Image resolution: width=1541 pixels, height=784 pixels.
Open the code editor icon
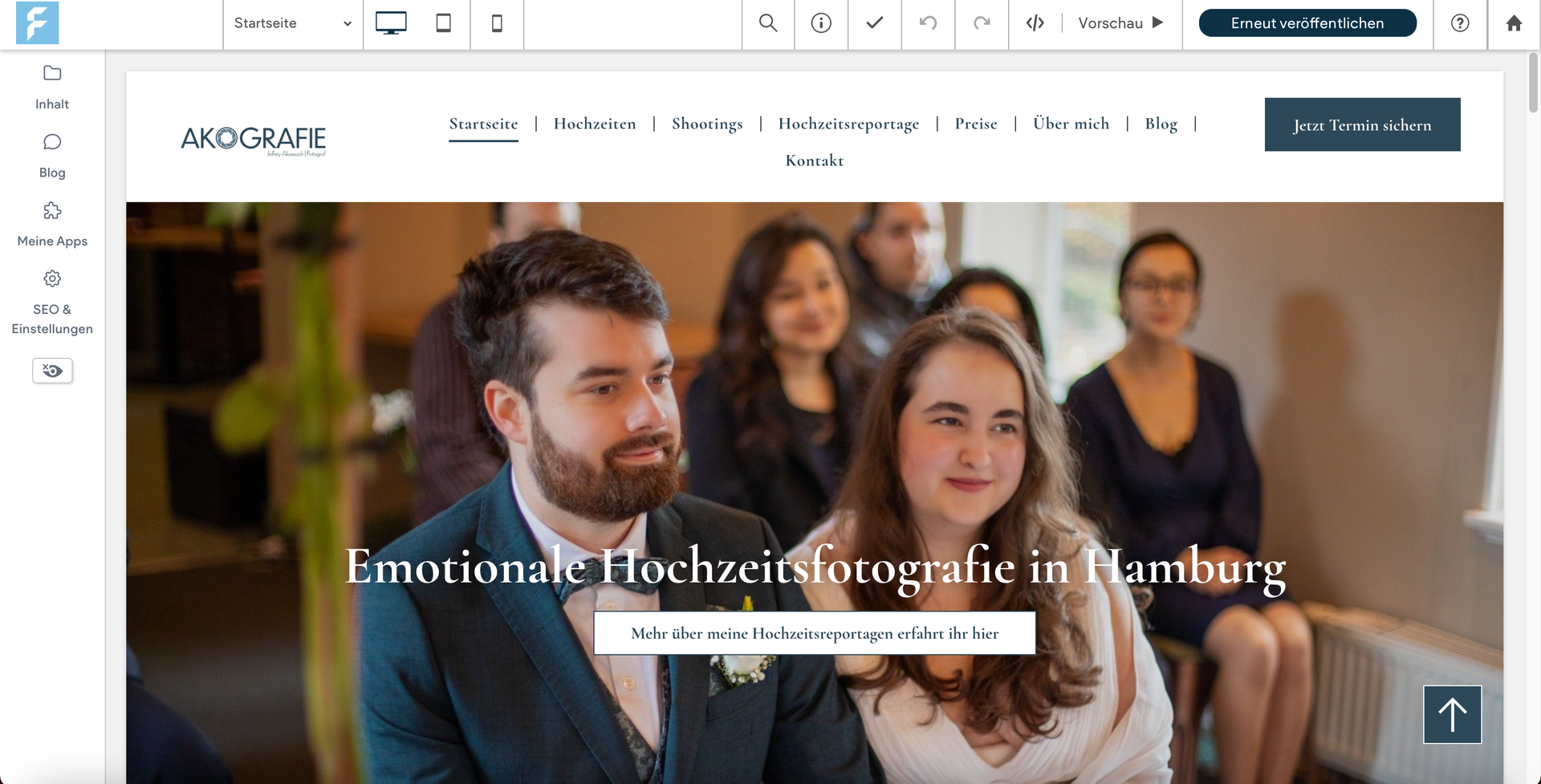tap(1035, 23)
